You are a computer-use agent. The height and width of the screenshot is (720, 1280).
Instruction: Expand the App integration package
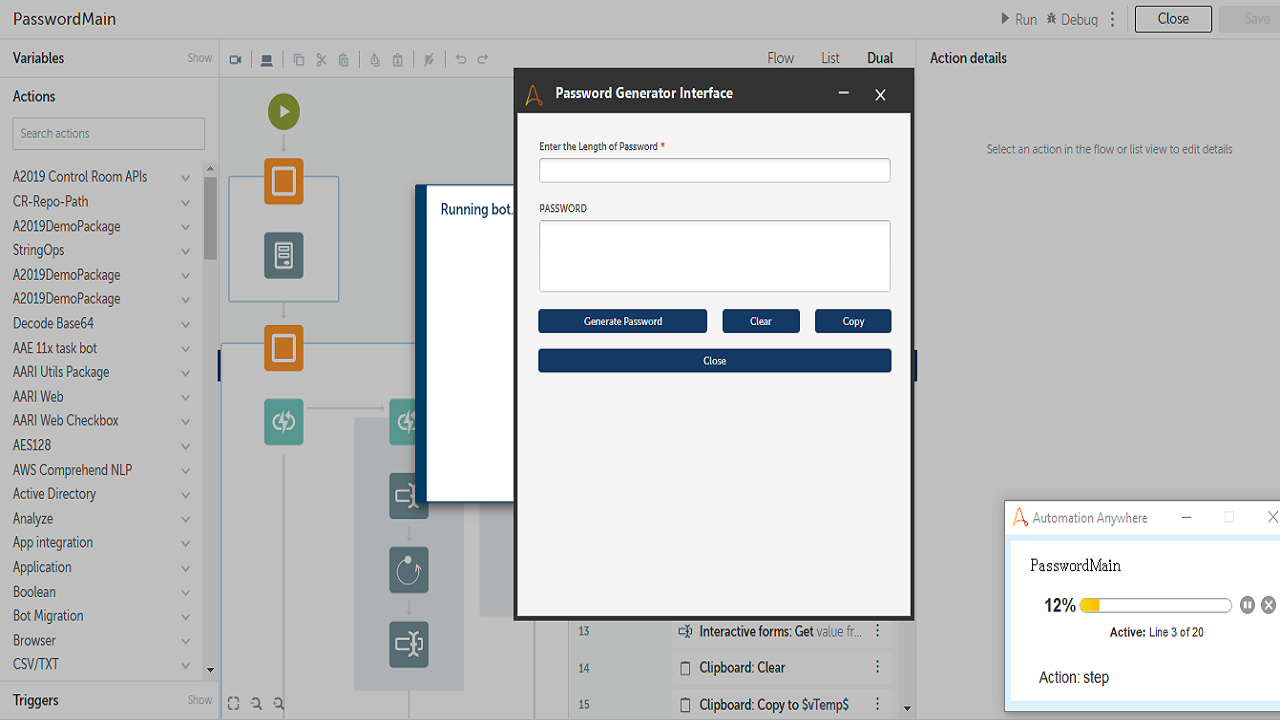185,544
